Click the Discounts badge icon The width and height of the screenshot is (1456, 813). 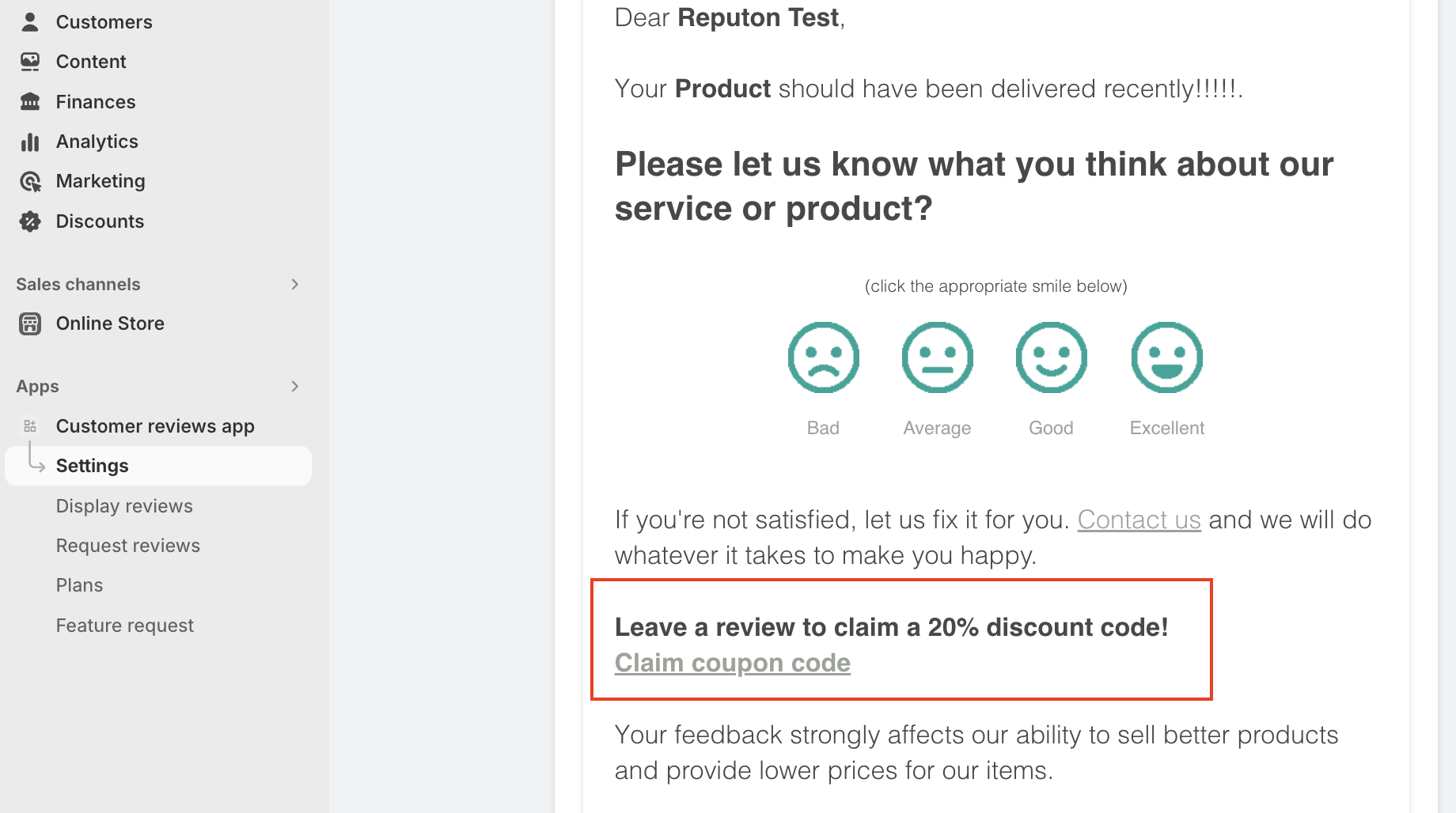click(x=30, y=221)
